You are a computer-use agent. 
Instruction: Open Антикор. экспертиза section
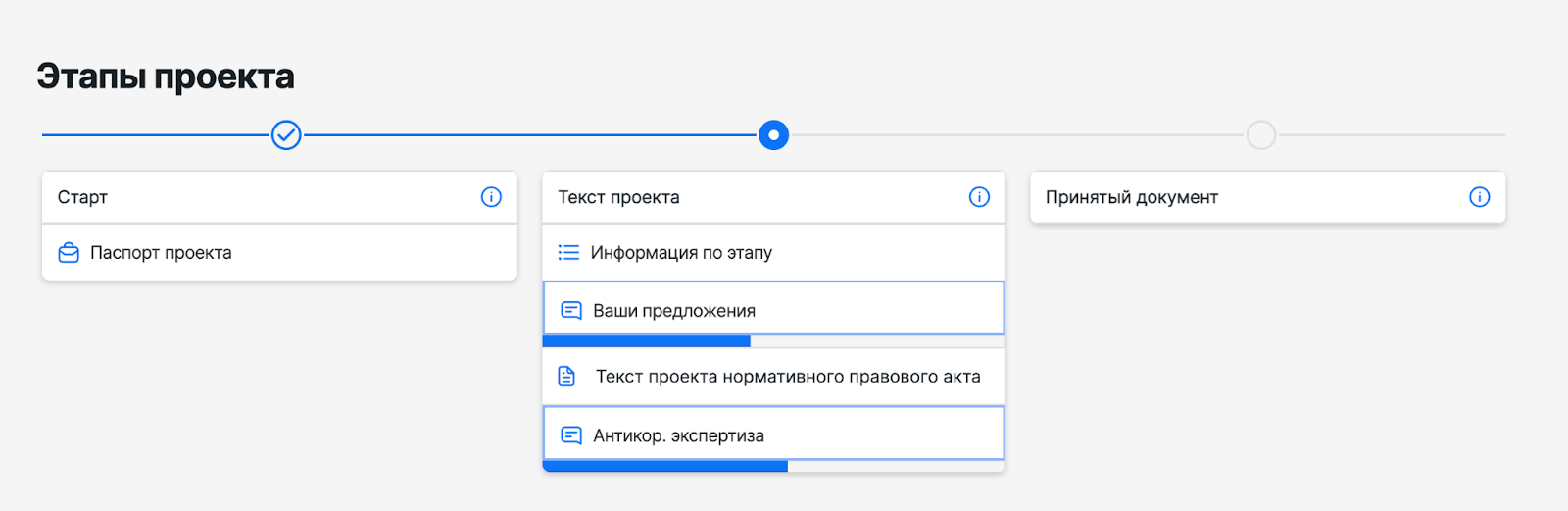tap(678, 435)
